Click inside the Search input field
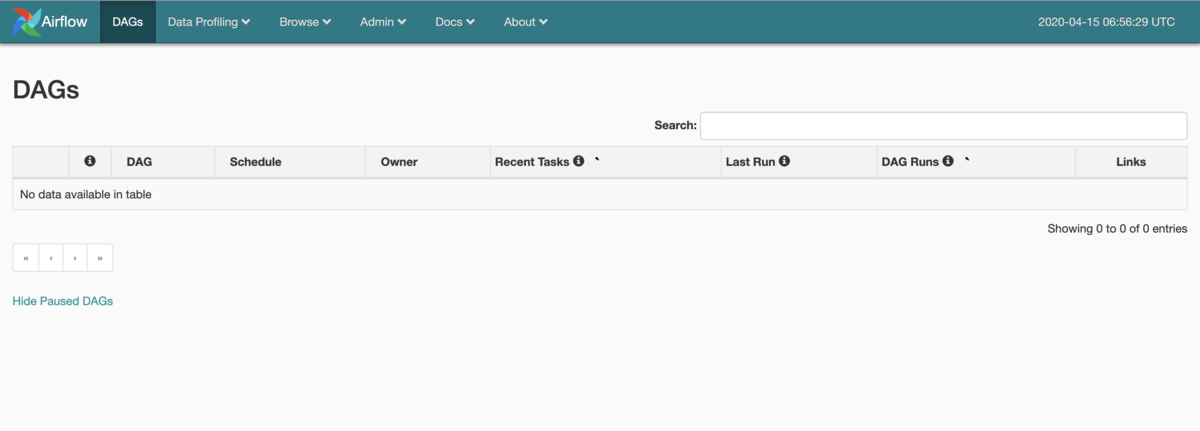 (x=943, y=126)
